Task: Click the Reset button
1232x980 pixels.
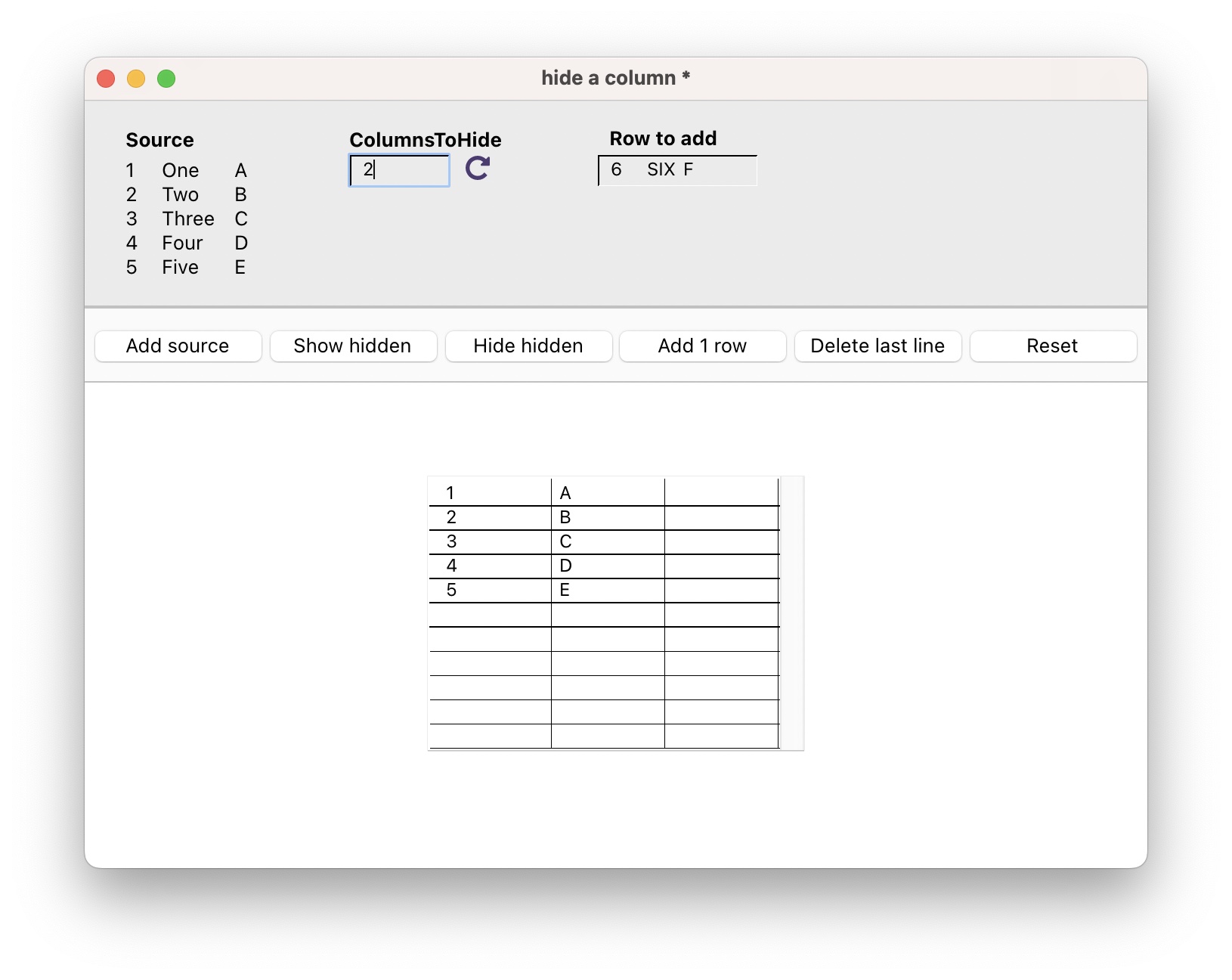Action: (x=1052, y=346)
